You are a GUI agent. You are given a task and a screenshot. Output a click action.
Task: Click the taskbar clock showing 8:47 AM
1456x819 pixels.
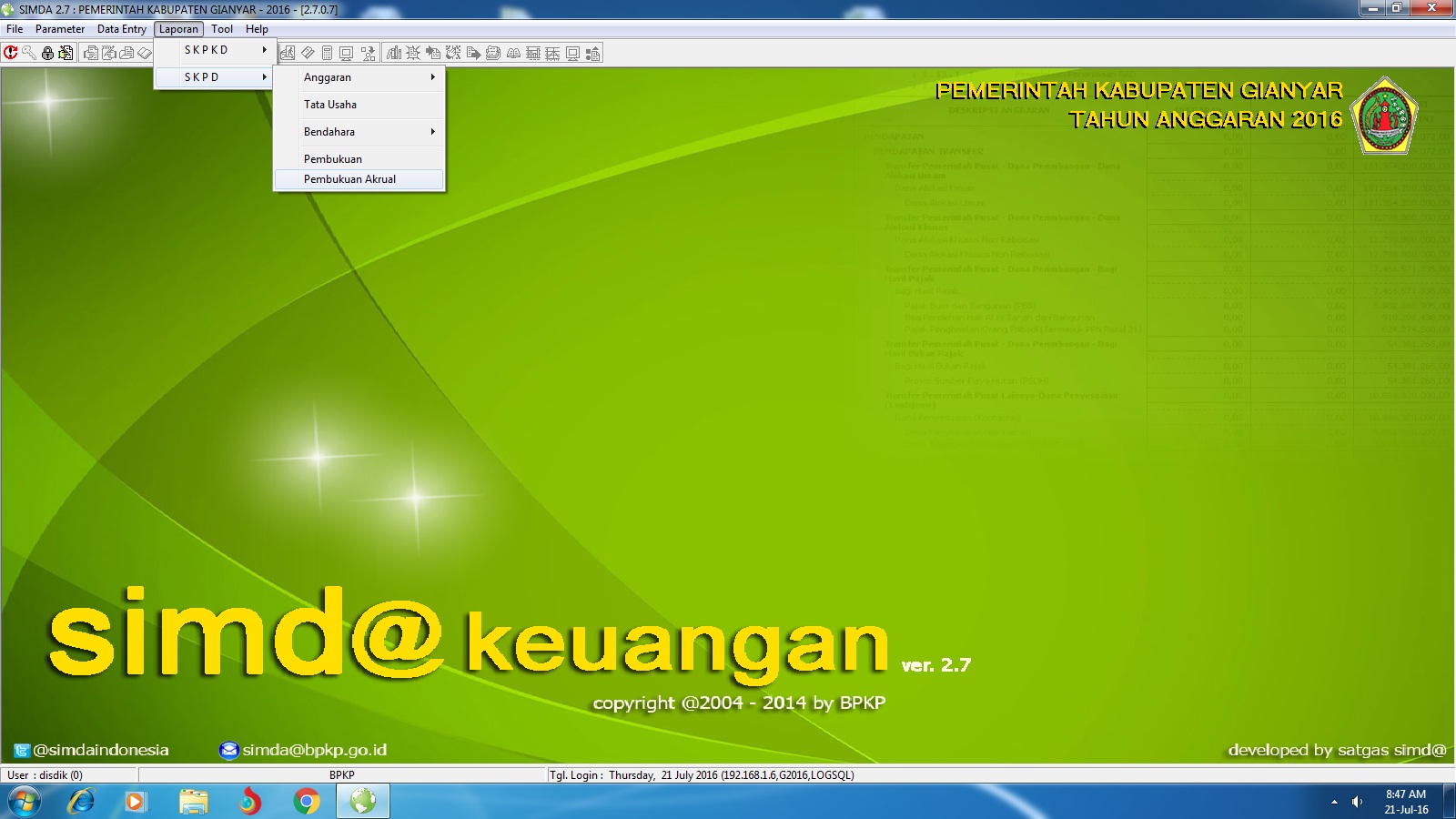1406,802
